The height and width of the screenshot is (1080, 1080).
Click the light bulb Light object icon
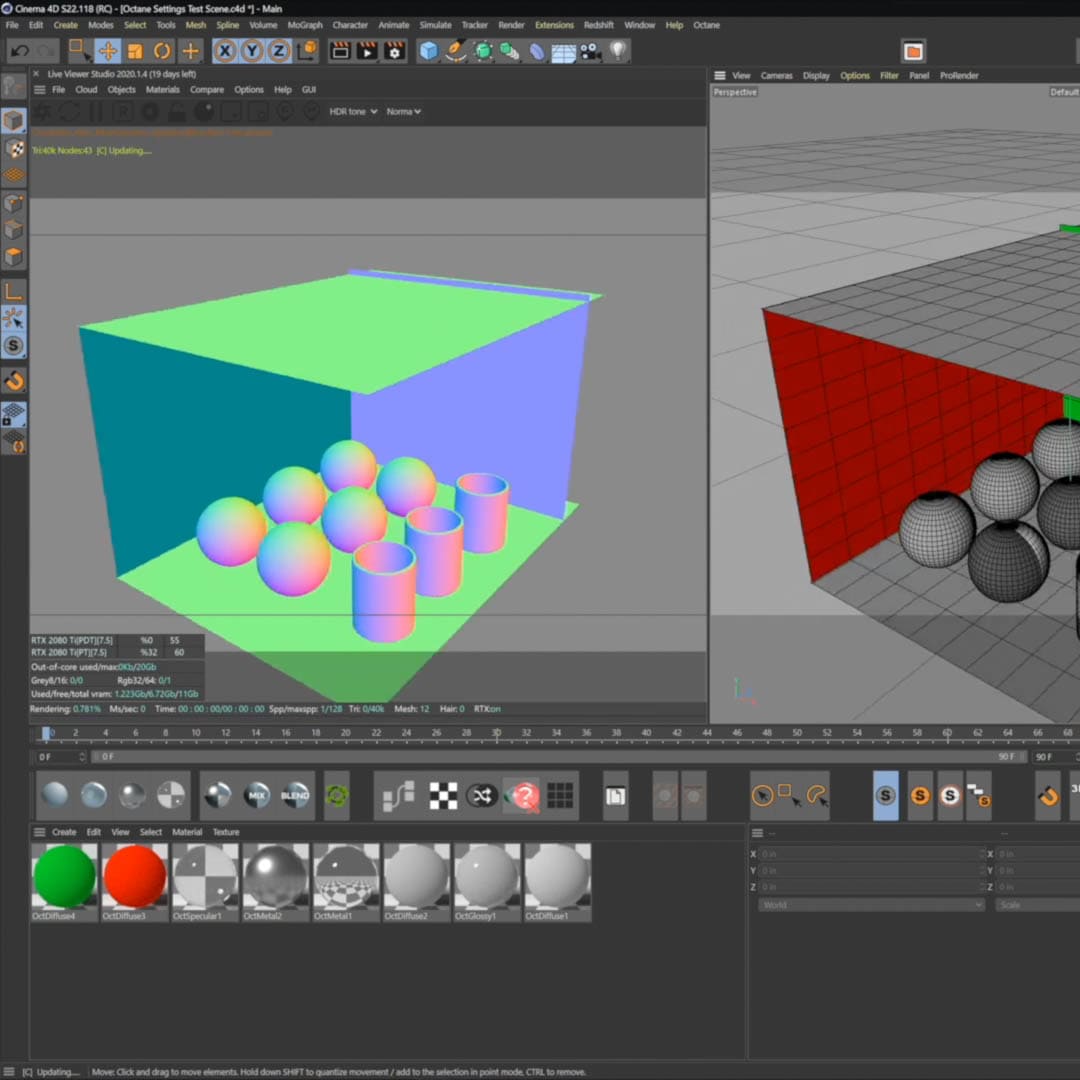pyautogui.click(x=618, y=50)
